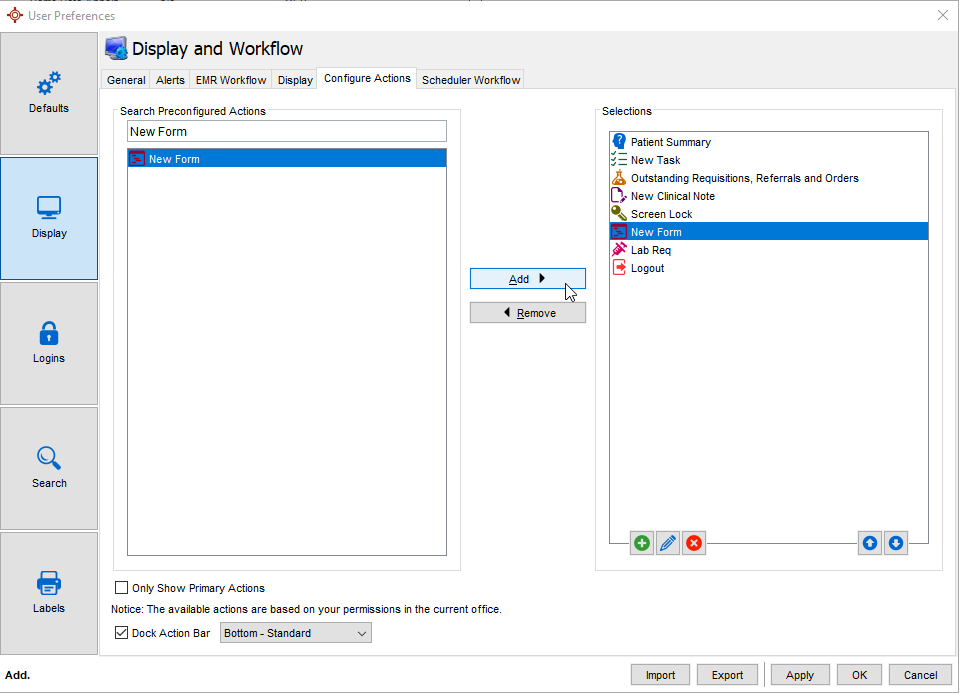Viewport: 960px width, 695px height.
Task: Click the pencil edit-action icon
Action: [668, 544]
